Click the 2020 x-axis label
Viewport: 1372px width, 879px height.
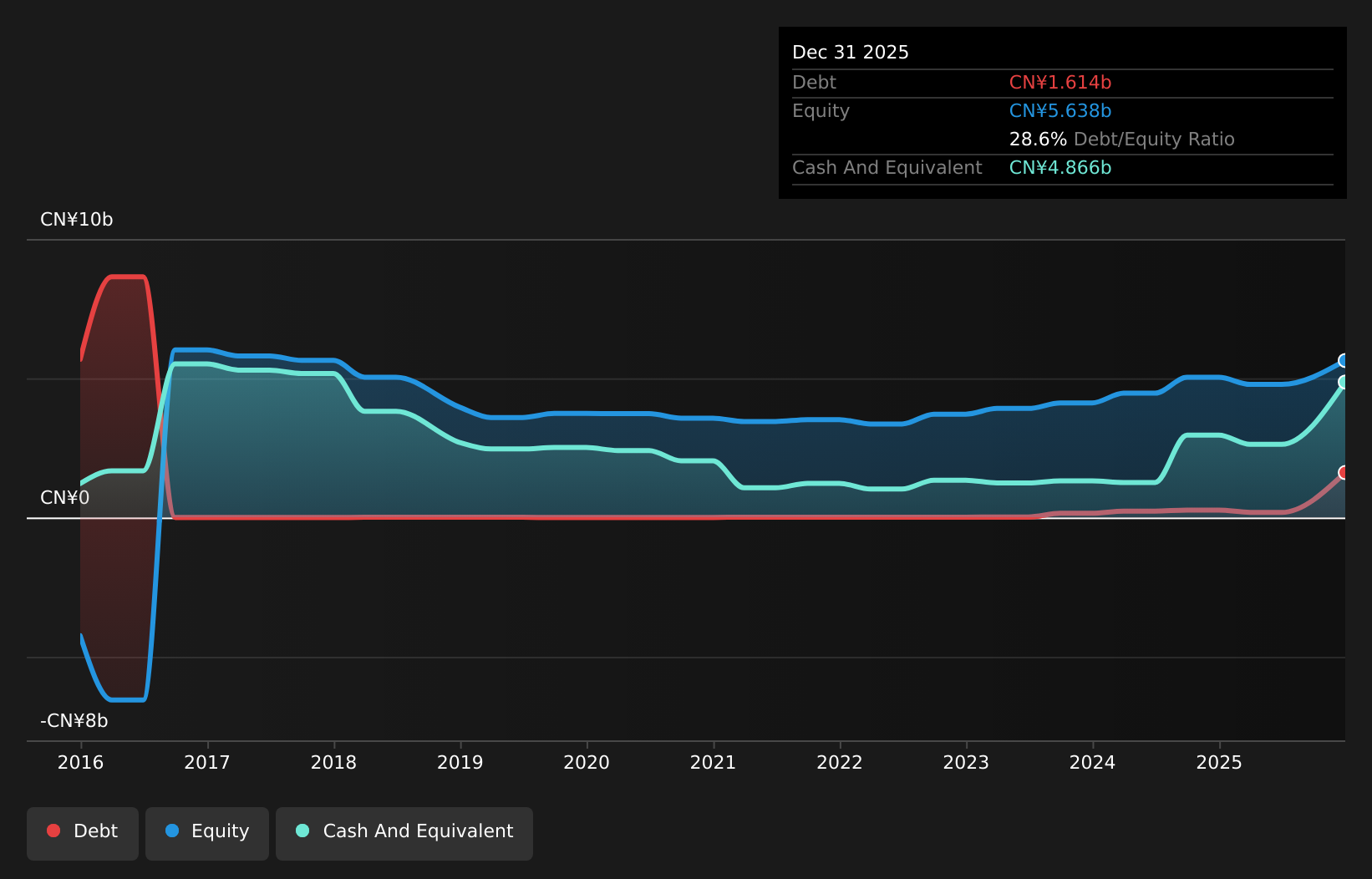point(587,763)
